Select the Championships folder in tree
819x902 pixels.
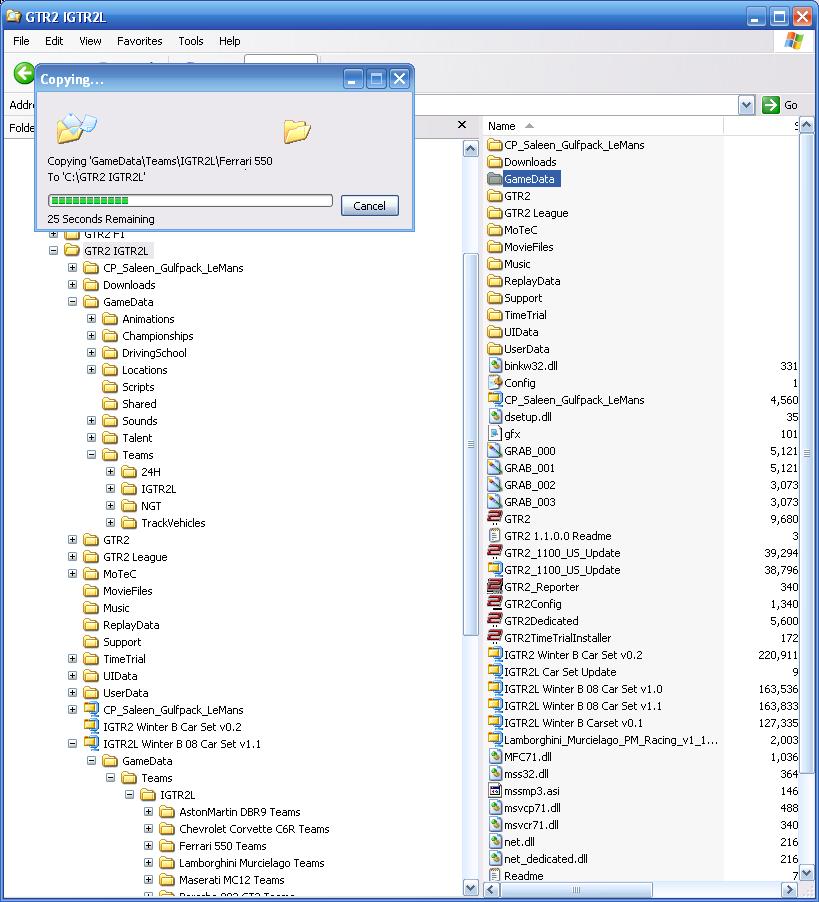point(157,336)
